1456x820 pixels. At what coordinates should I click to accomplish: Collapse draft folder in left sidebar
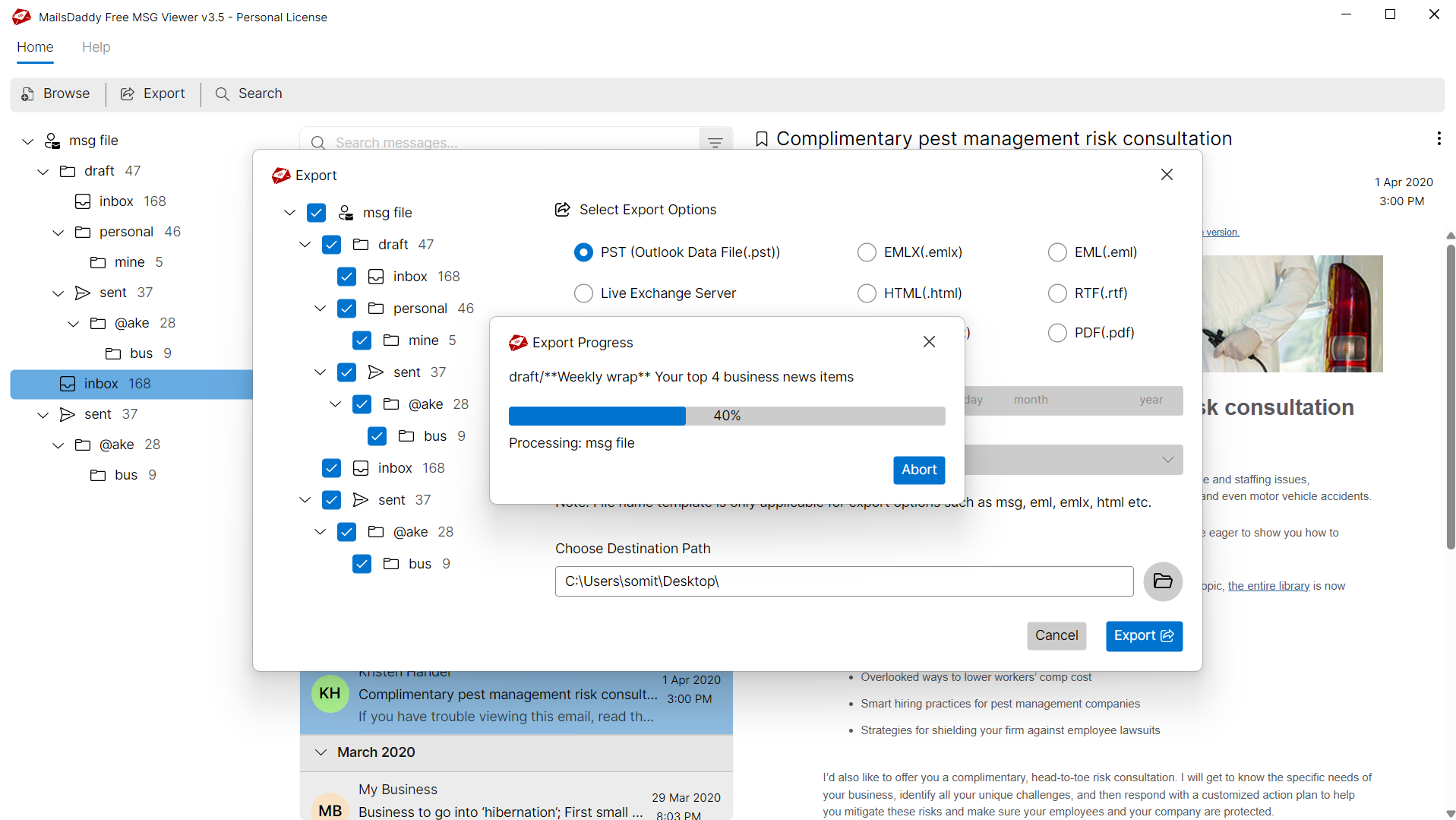click(43, 171)
